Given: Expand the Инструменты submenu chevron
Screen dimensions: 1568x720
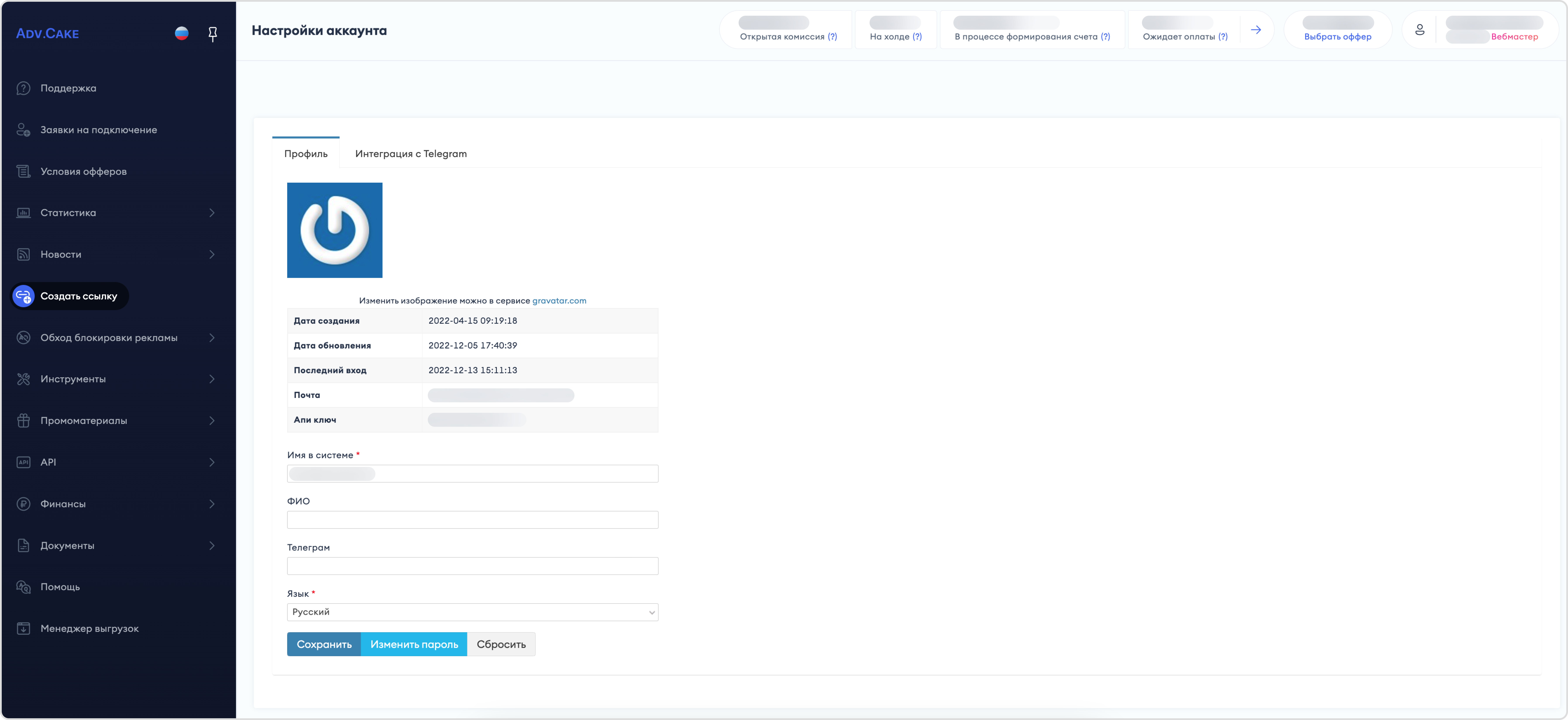Looking at the screenshot, I should click(x=212, y=379).
